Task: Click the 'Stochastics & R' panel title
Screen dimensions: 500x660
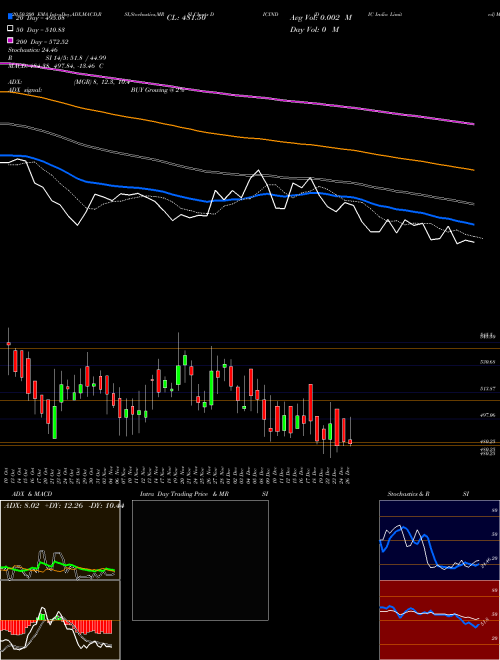Action: 408,494
